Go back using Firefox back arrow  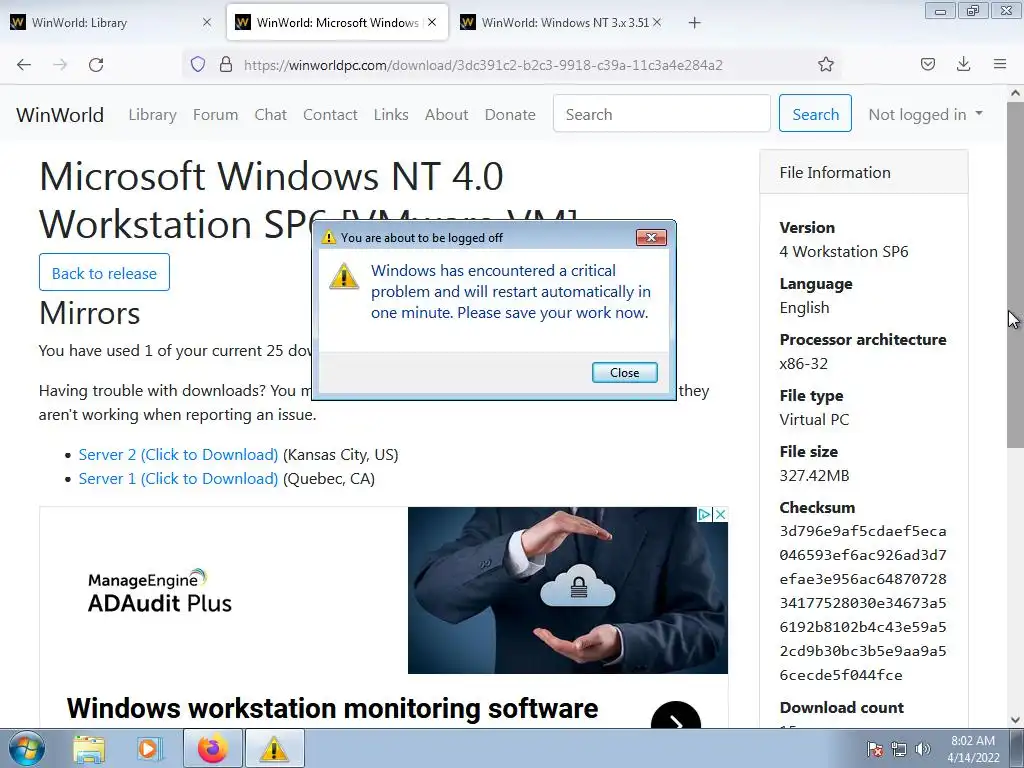click(24, 65)
